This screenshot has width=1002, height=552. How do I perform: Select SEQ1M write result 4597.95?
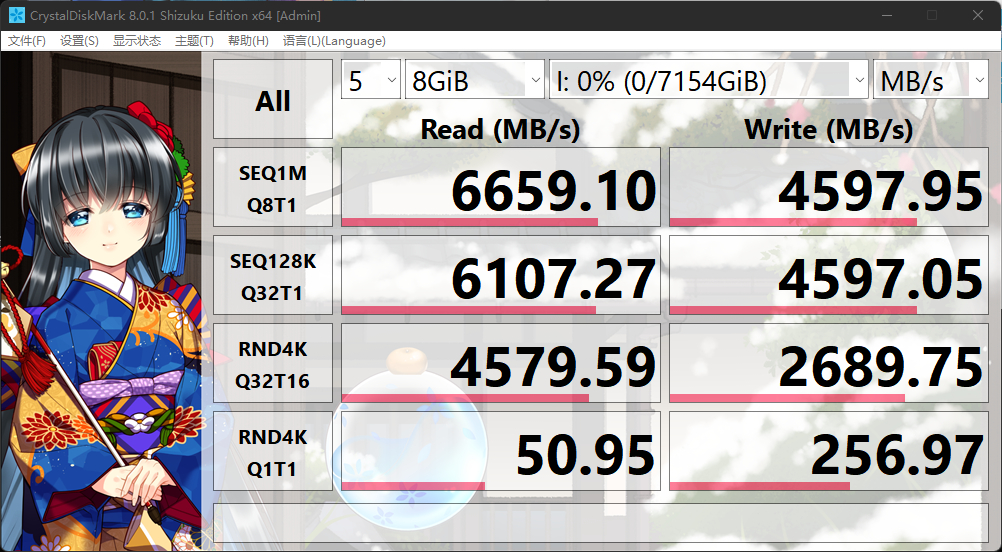829,187
